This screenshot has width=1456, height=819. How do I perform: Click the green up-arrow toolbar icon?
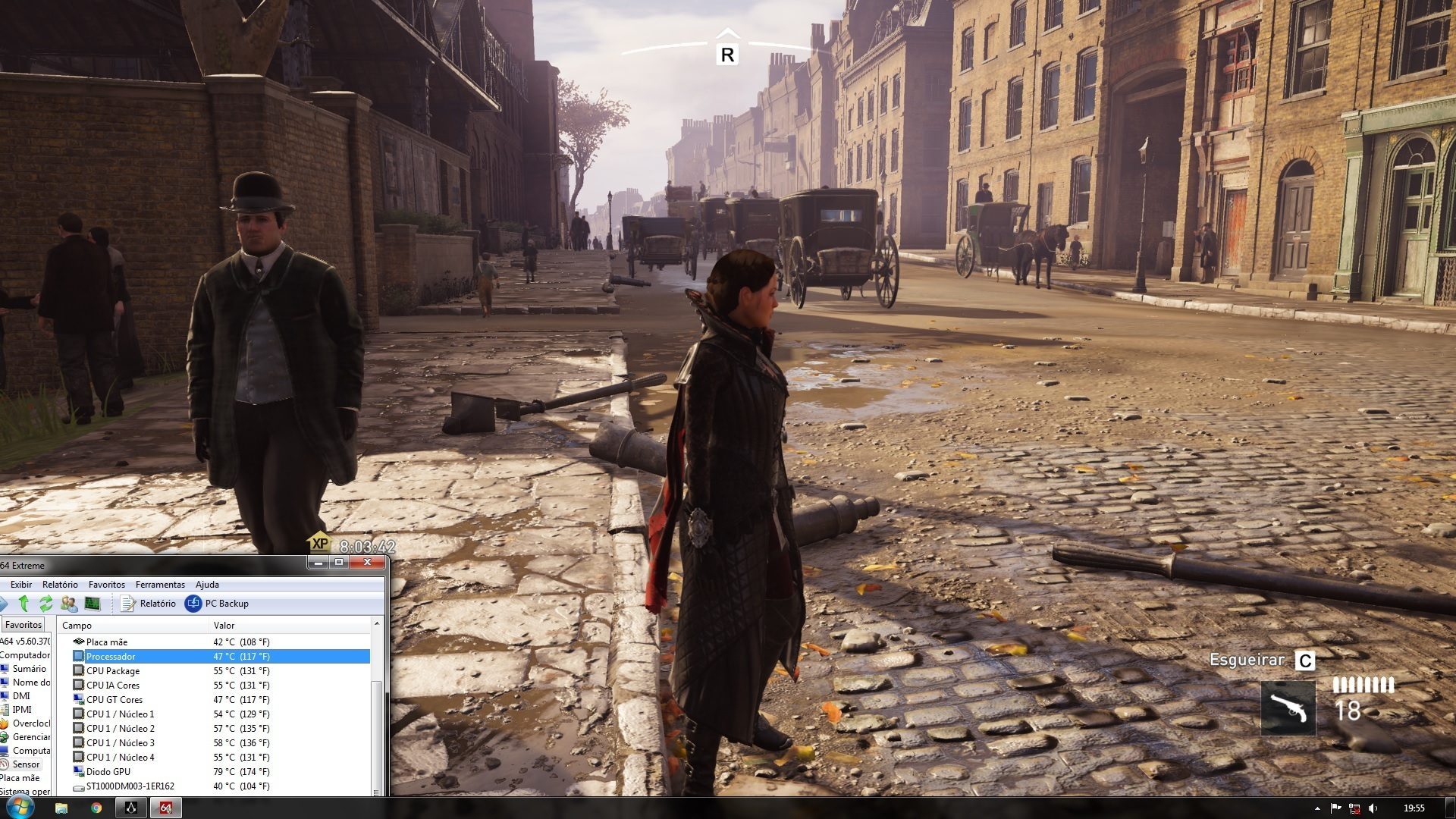(x=24, y=604)
